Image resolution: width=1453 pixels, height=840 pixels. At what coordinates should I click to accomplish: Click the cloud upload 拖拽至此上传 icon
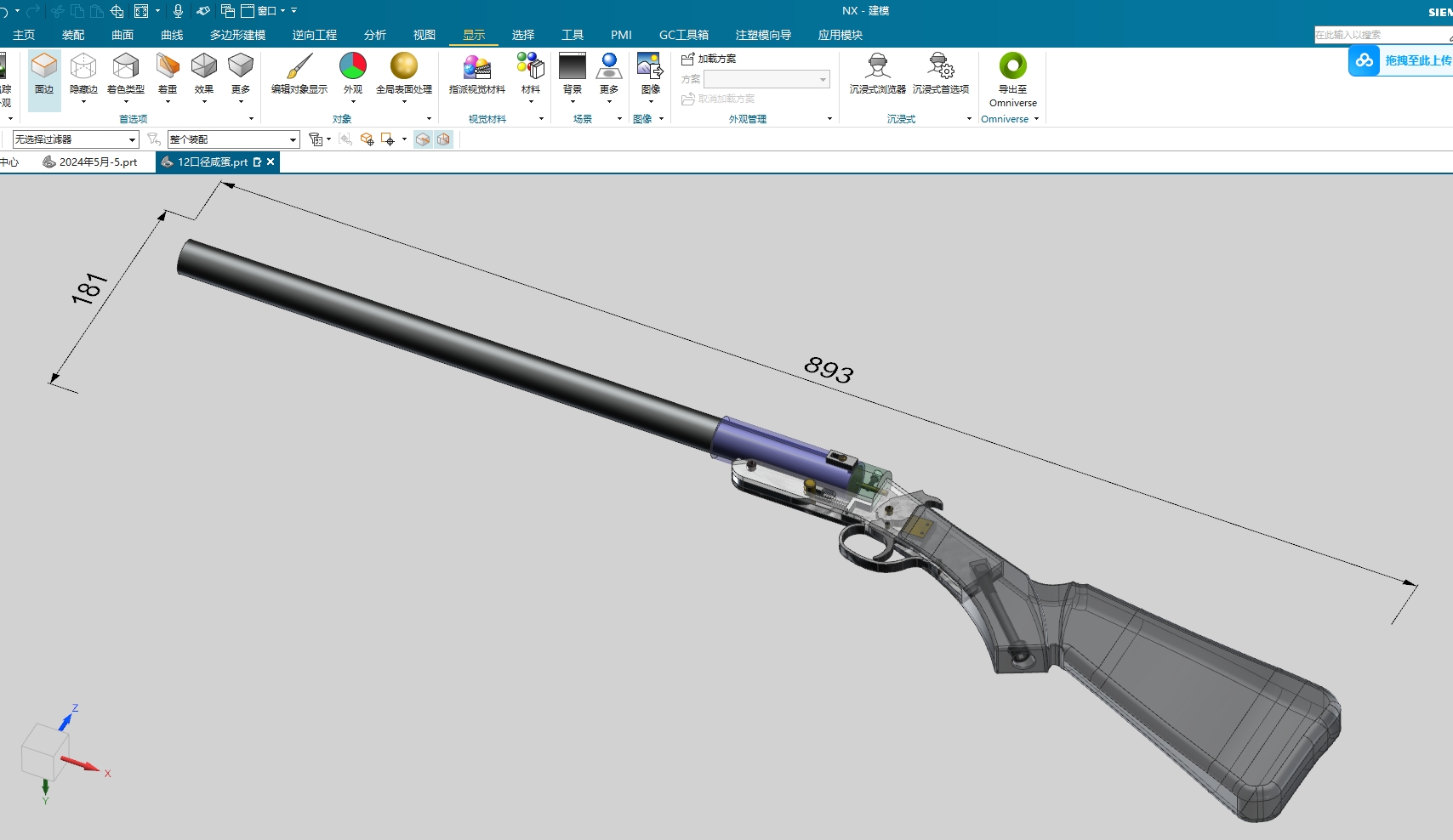(x=1365, y=60)
